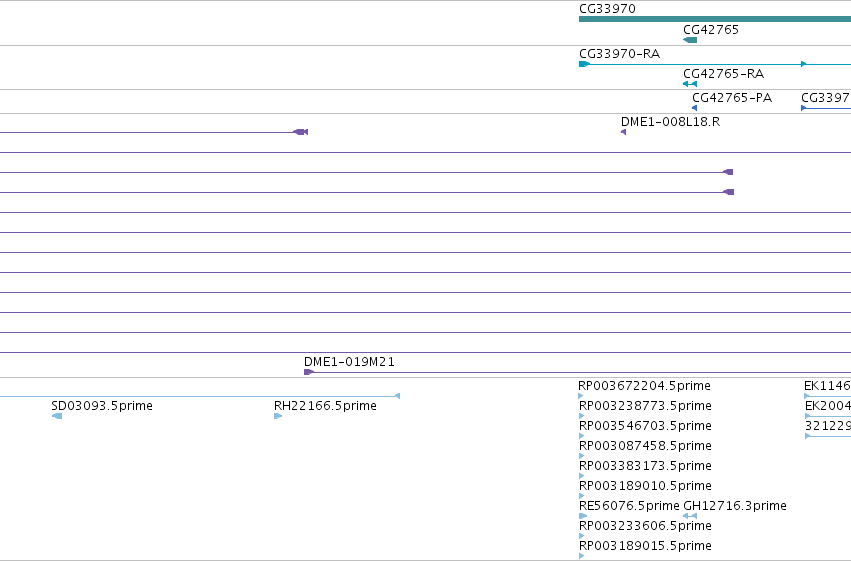The width and height of the screenshot is (851, 561).
Task: Click the RH22166.5prime label
Action: 325,406
